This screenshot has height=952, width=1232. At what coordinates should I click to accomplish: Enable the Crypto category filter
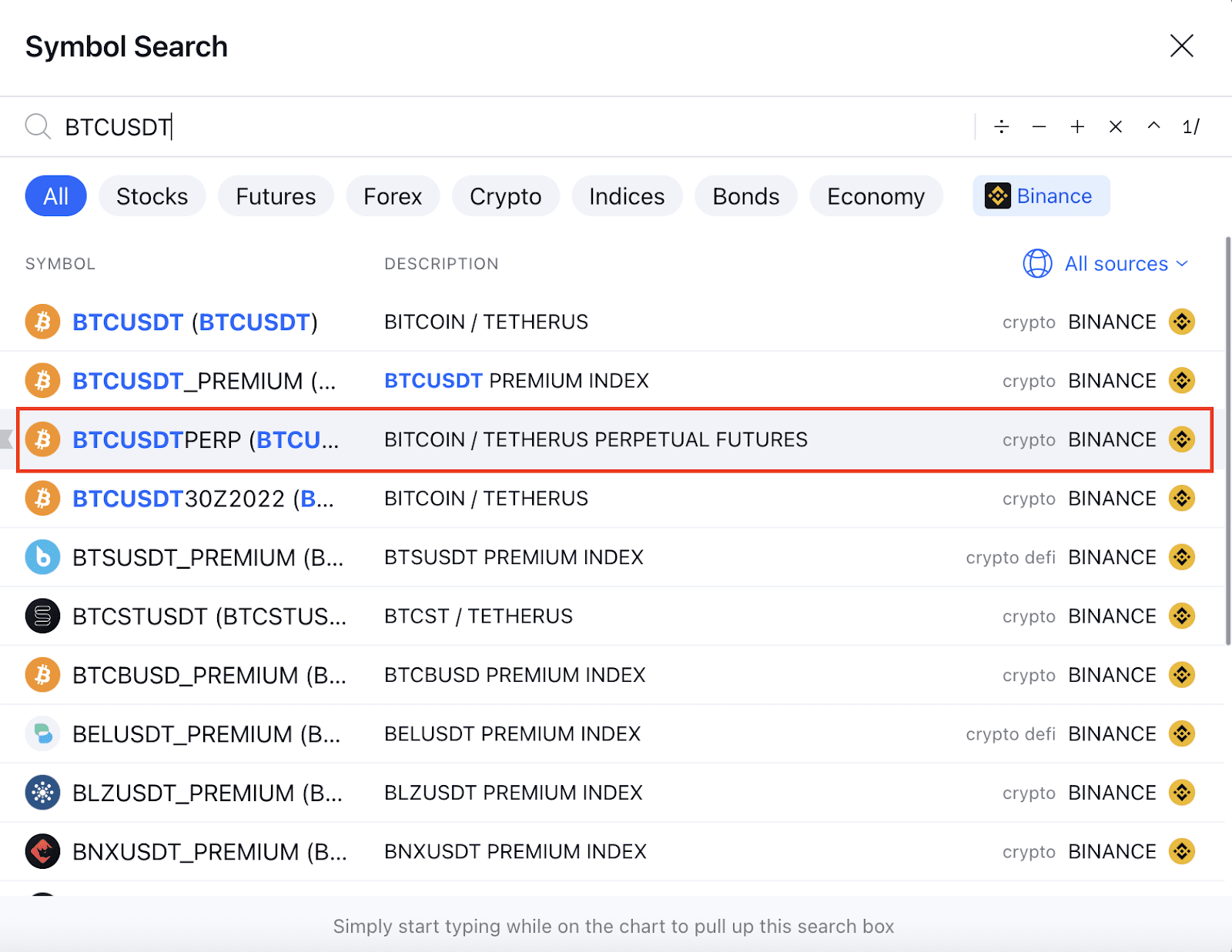point(505,195)
